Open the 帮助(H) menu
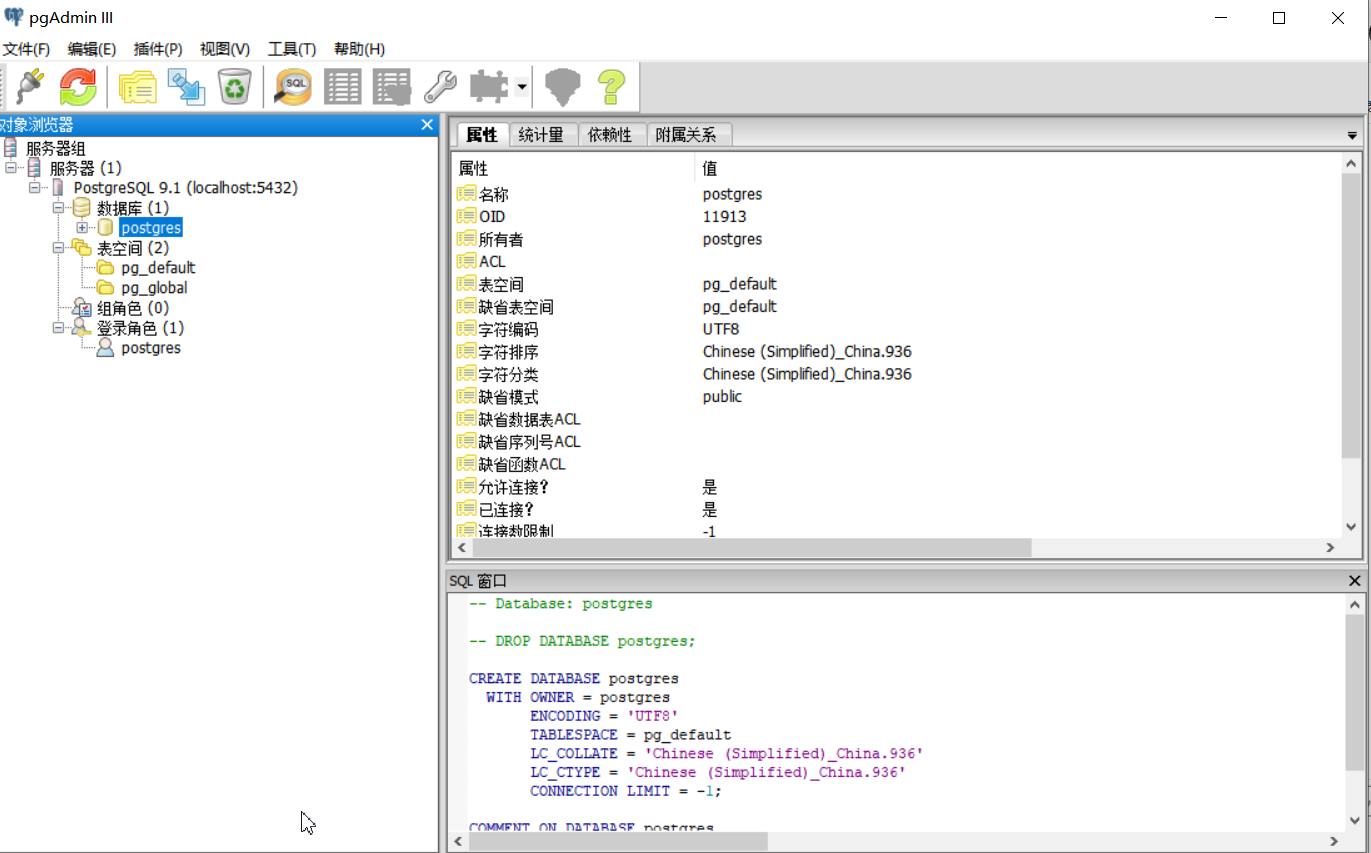The width and height of the screenshot is (1371, 853). pyautogui.click(x=359, y=49)
